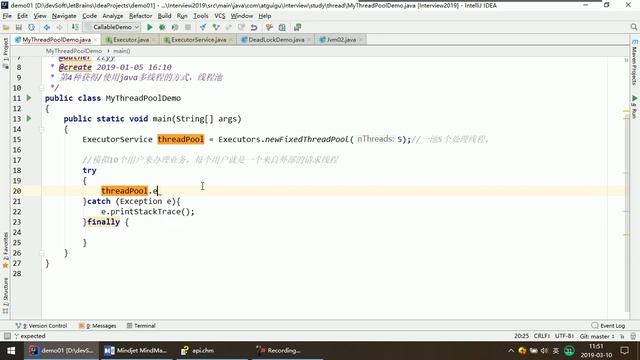Viewport: 640px width, 360px height.
Task: Open the Maven Projects side panel
Action: [634, 62]
